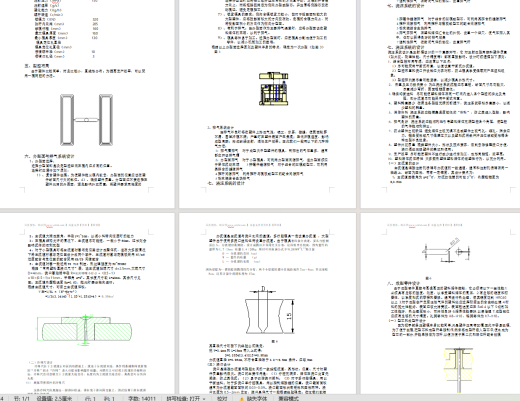Click the red underlined link in bottom-left page header

pyautogui.click(x=49, y=226)
